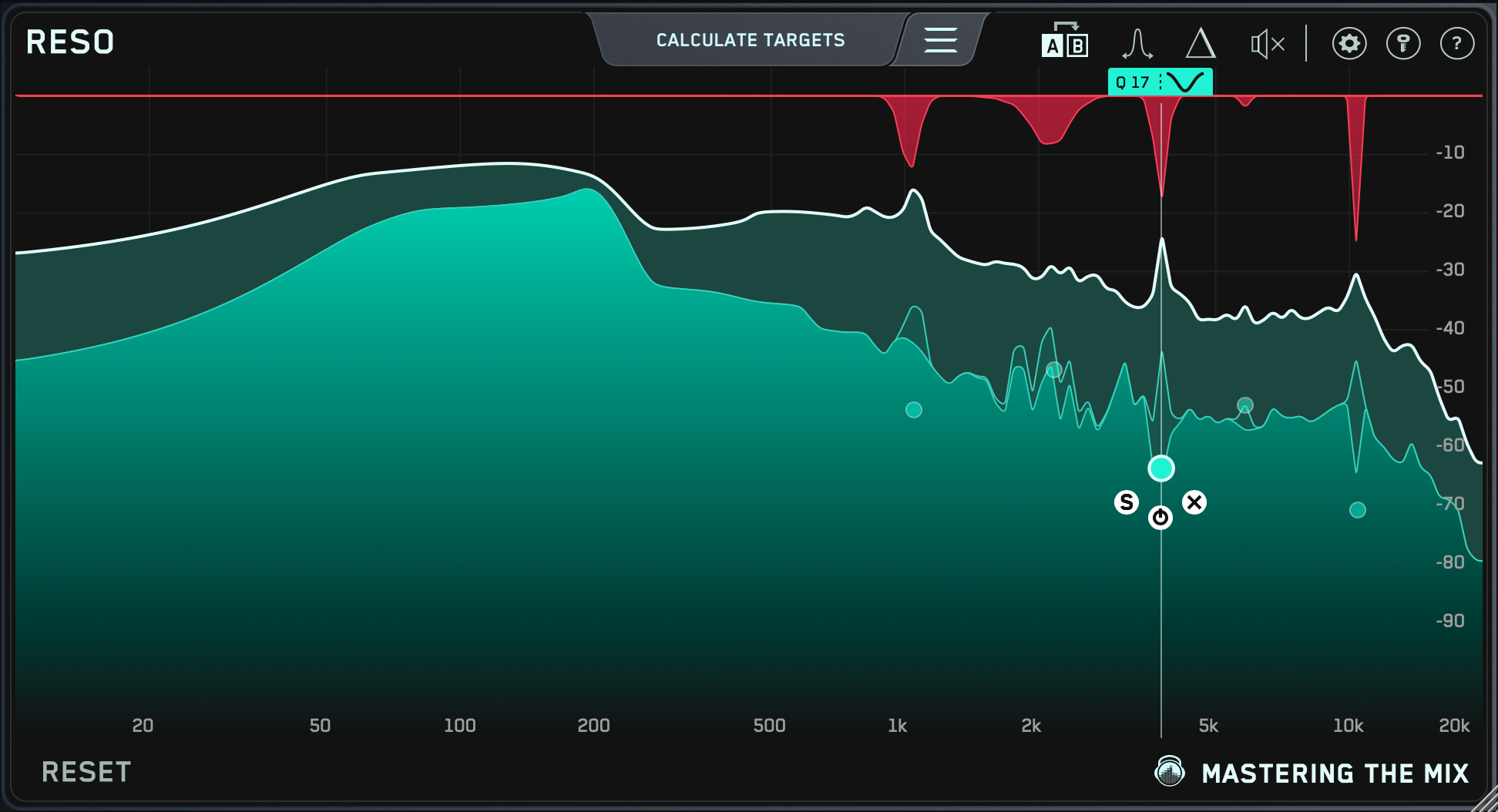Select the target node near 1k
Screen dimensions: 1498x812
click(x=914, y=410)
